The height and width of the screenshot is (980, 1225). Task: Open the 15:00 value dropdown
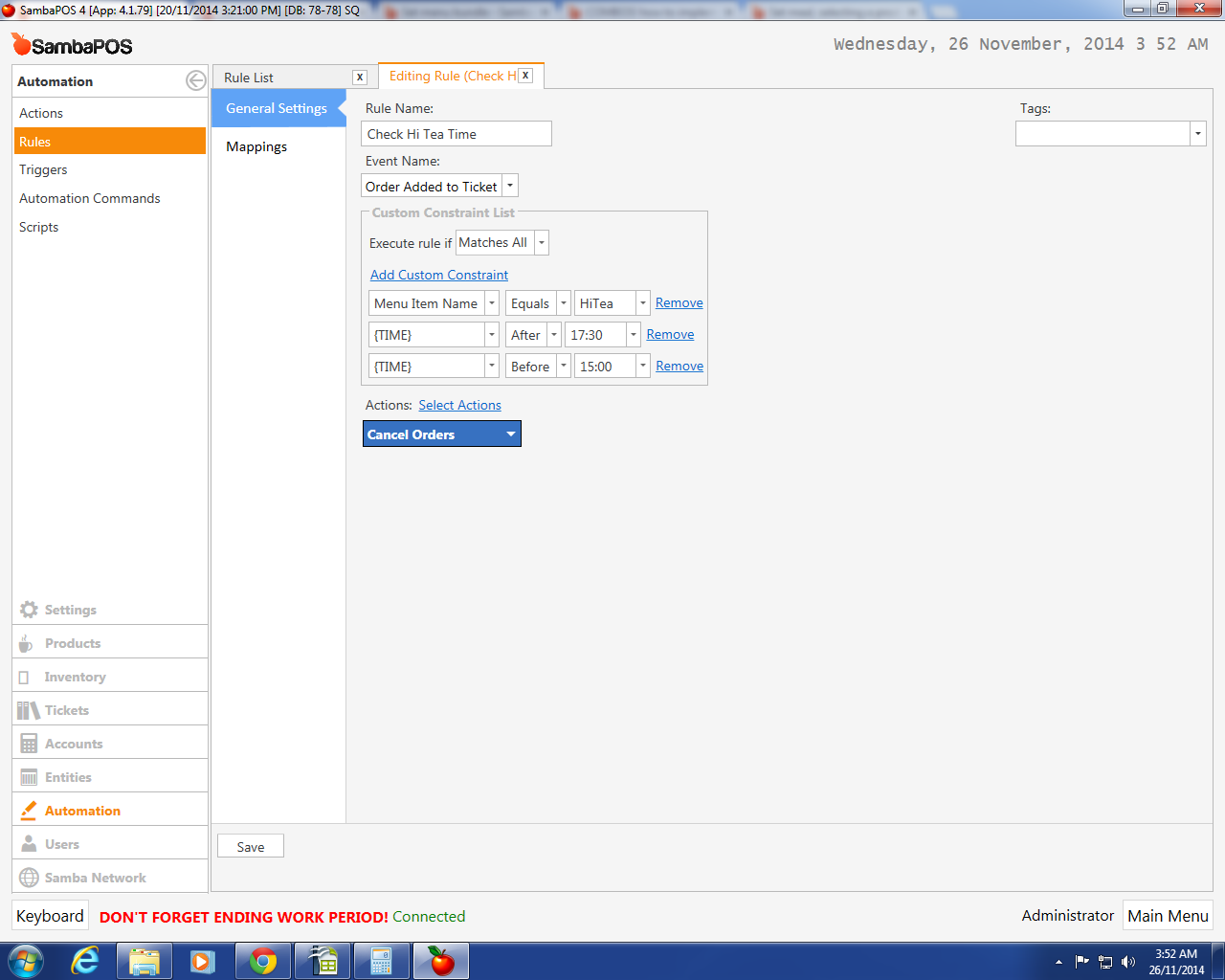point(642,367)
